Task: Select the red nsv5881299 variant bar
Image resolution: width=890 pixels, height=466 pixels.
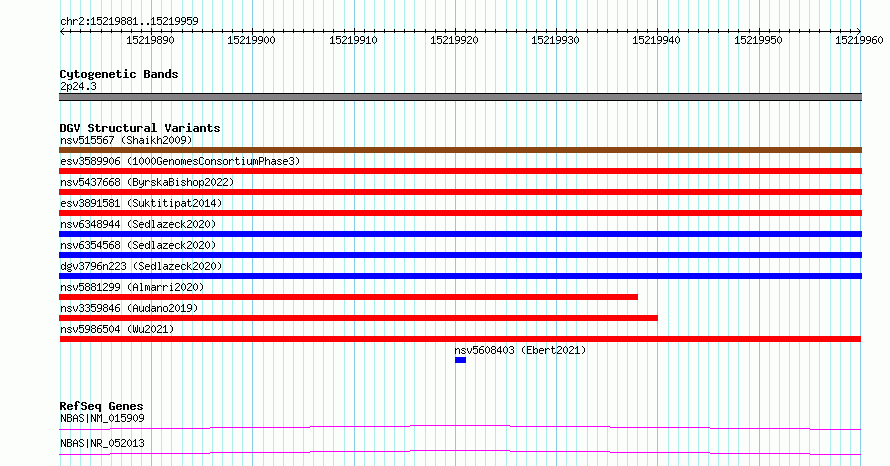Action: pyautogui.click(x=349, y=297)
